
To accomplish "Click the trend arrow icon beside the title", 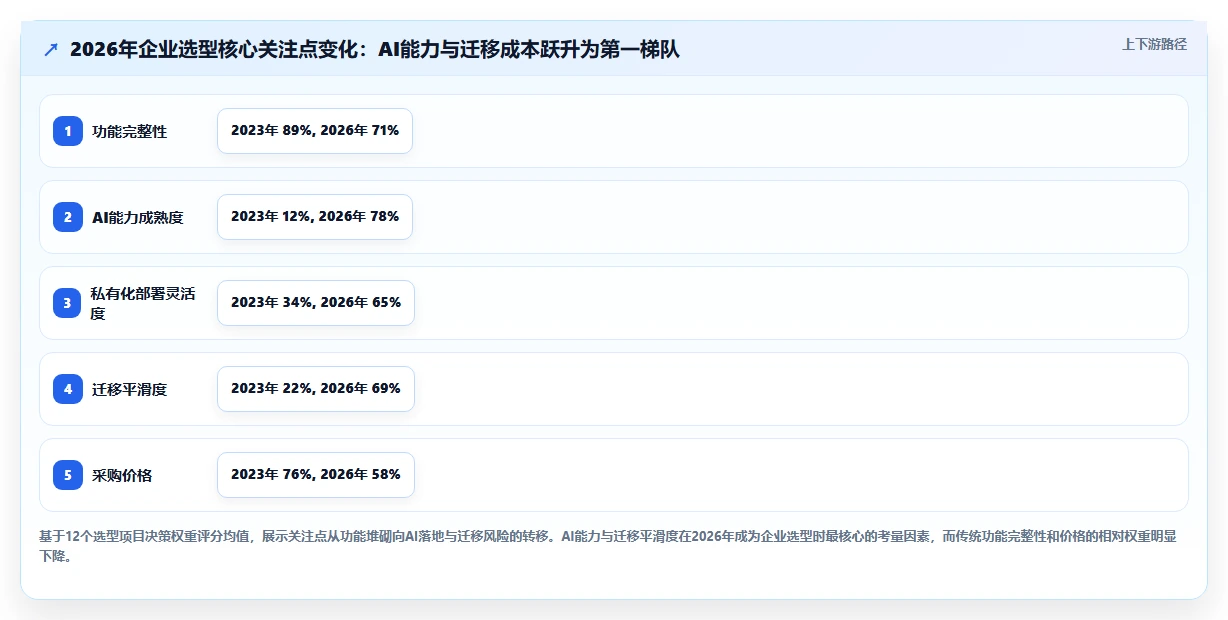I will [x=50, y=49].
